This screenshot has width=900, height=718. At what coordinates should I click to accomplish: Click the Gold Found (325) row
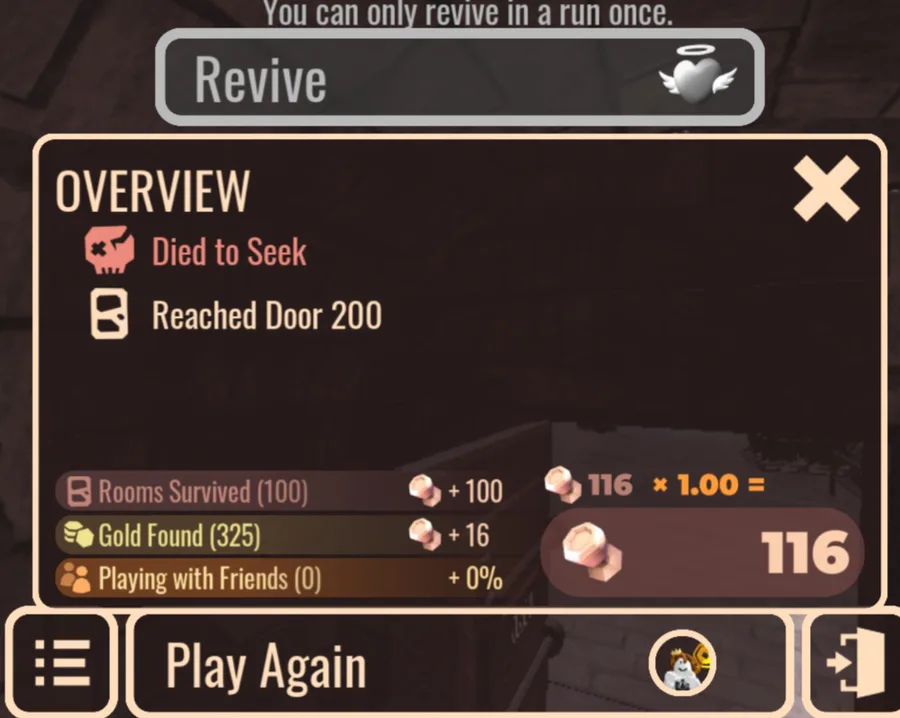tap(281, 535)
